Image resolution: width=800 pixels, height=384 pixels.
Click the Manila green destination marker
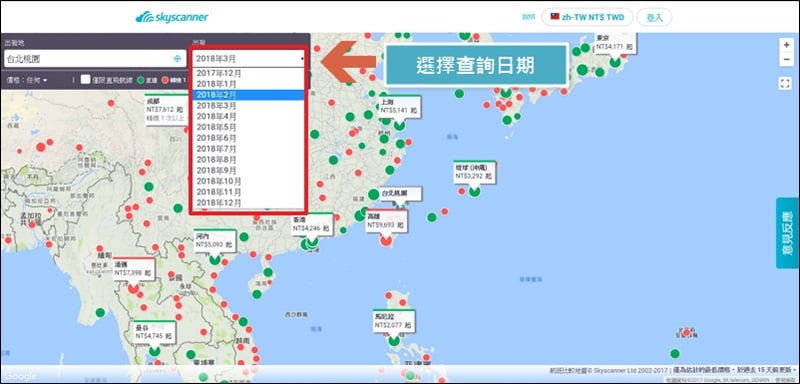[393, 340]
